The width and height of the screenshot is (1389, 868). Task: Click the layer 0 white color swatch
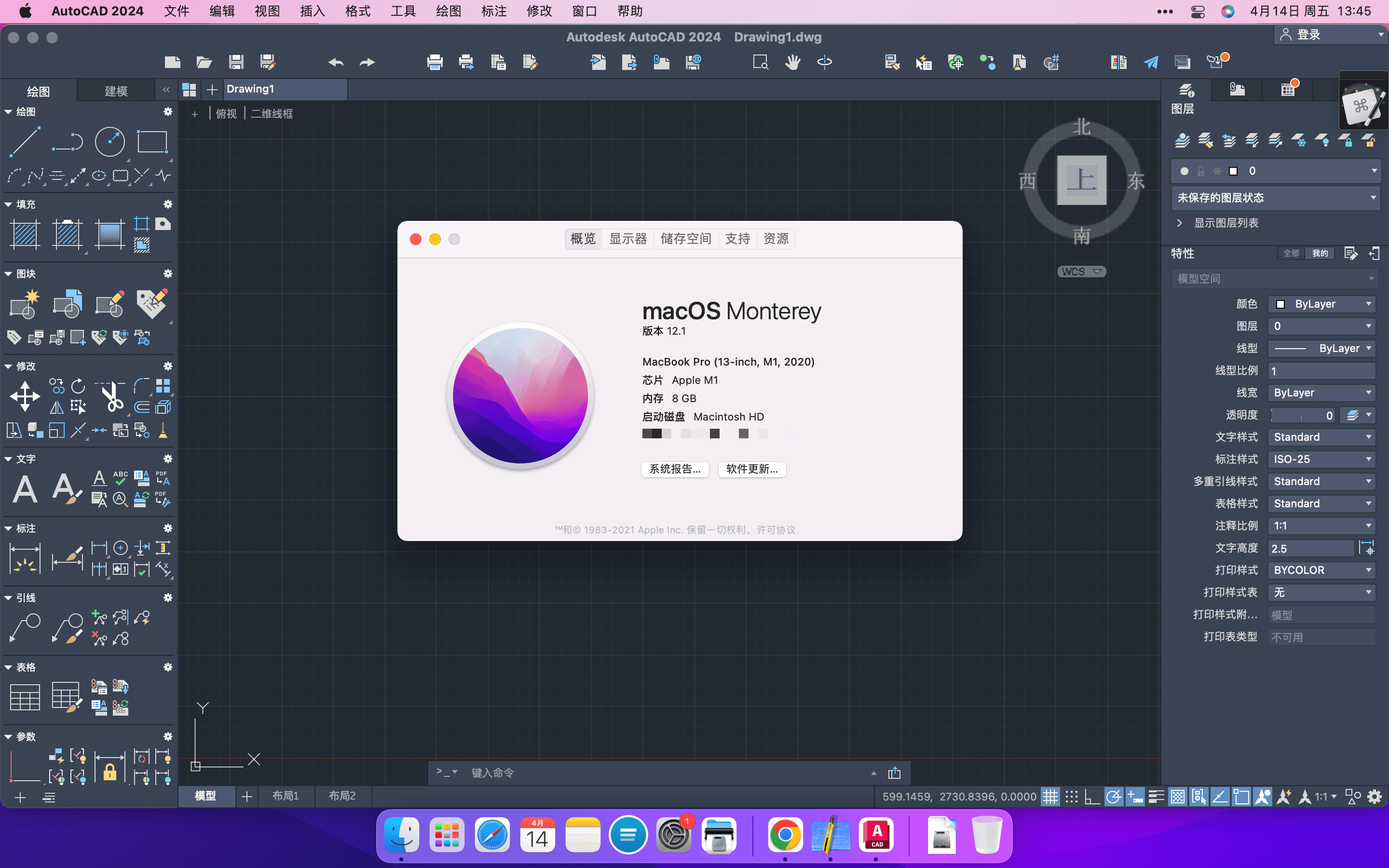point(1233,171)
